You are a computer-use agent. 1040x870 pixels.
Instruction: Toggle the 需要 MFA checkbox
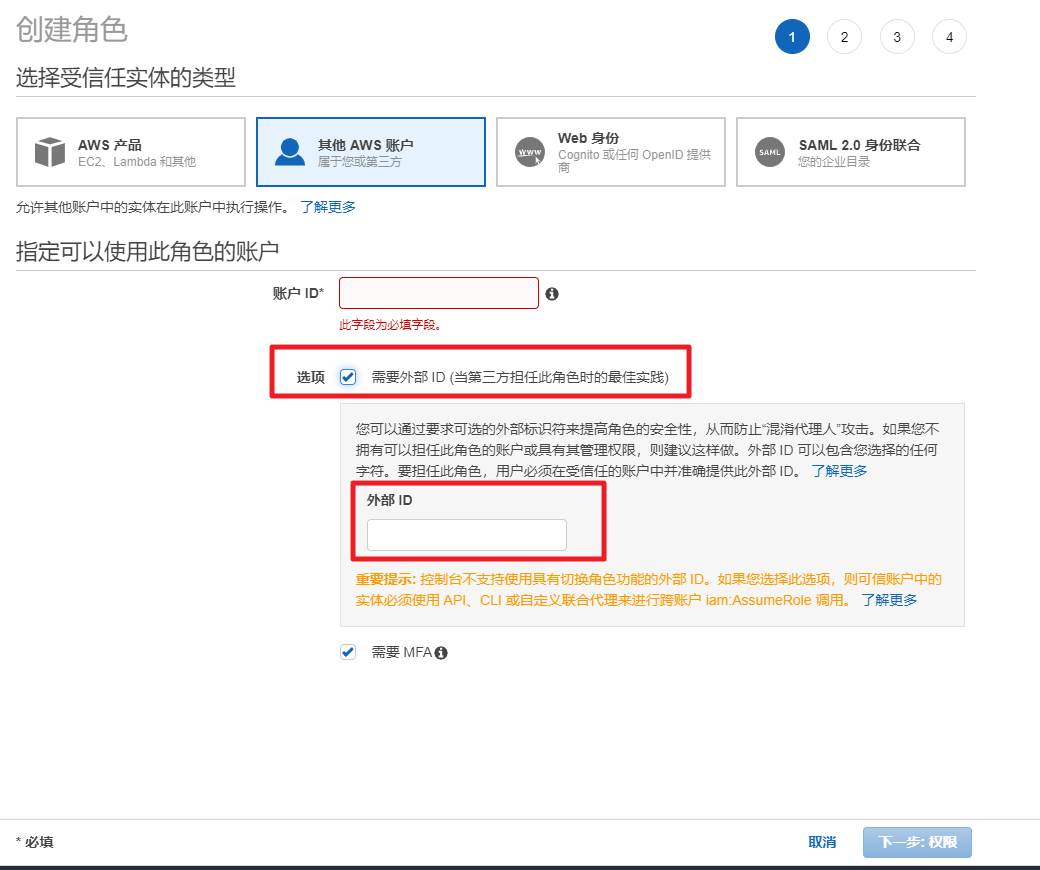348,652
